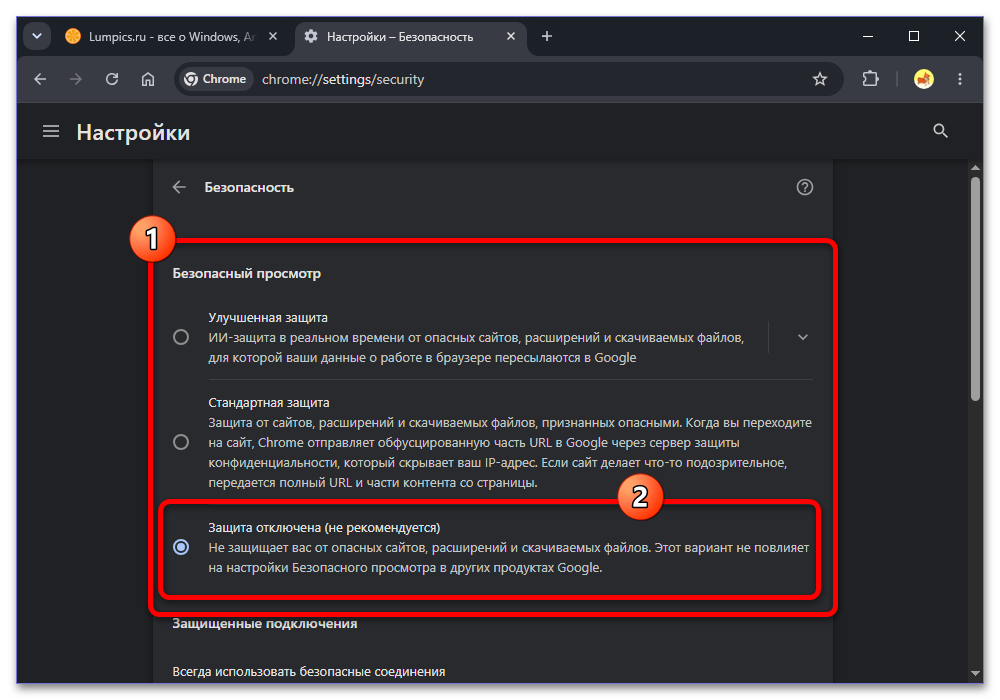The height and width of the screenshot is (700, 1000).
Task: Select Защита отключена radio button
Action: tap(181, 547)
